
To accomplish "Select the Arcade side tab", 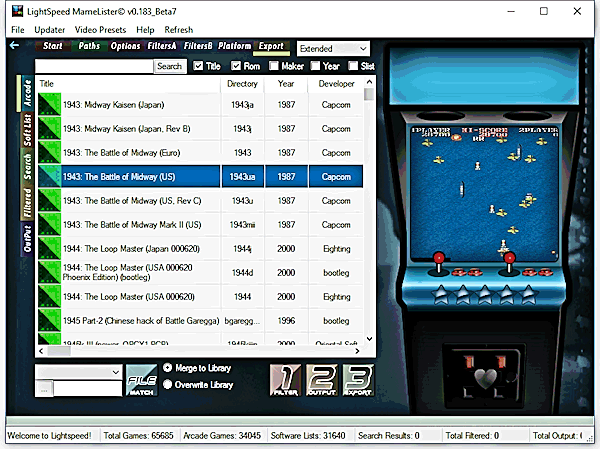I will pos(27,93).
